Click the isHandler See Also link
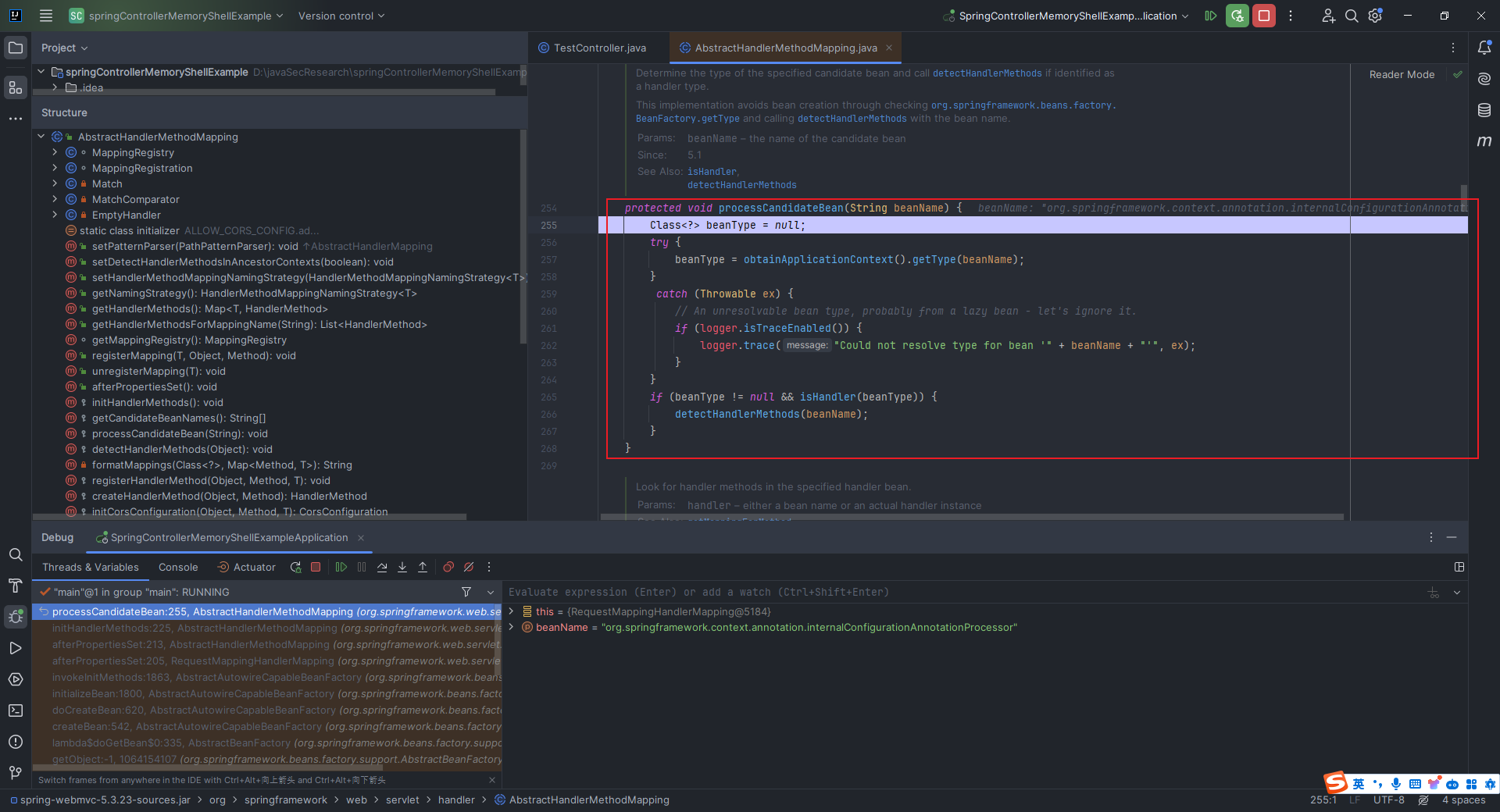Image resolution: width=1500 pixels, height=812 pixels. 712,172
